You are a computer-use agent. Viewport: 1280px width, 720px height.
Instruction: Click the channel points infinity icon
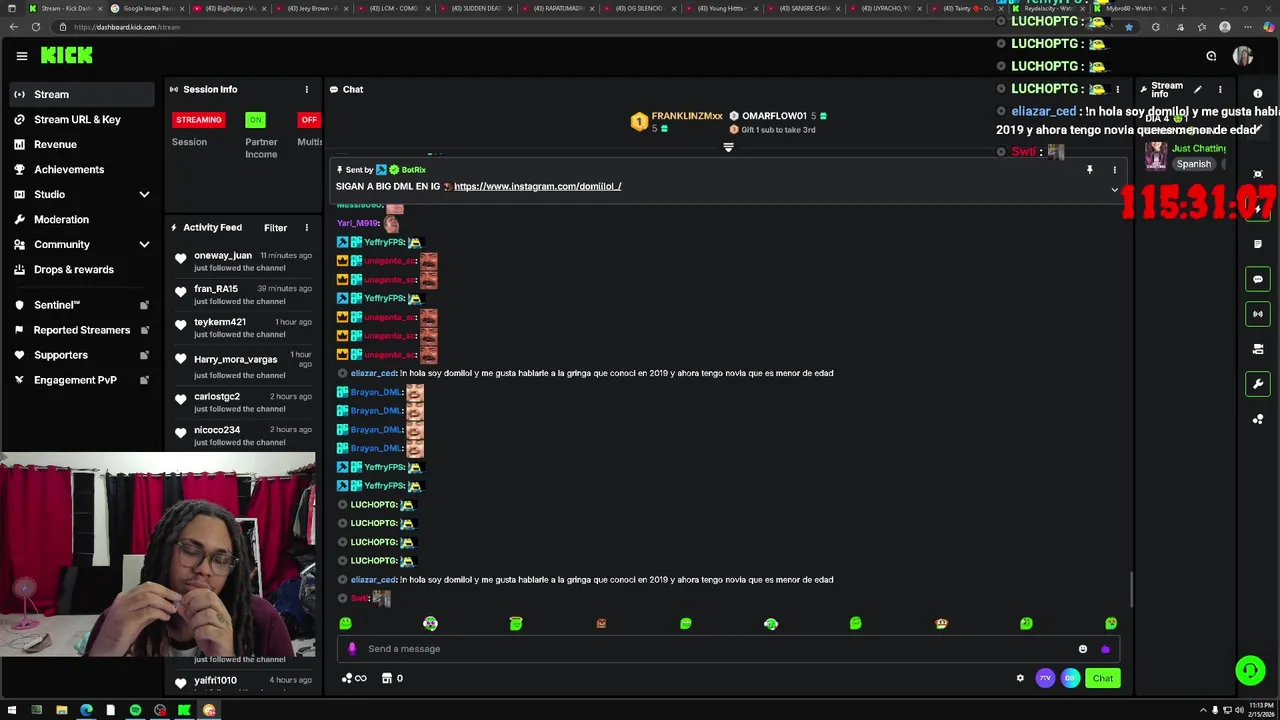354,678
